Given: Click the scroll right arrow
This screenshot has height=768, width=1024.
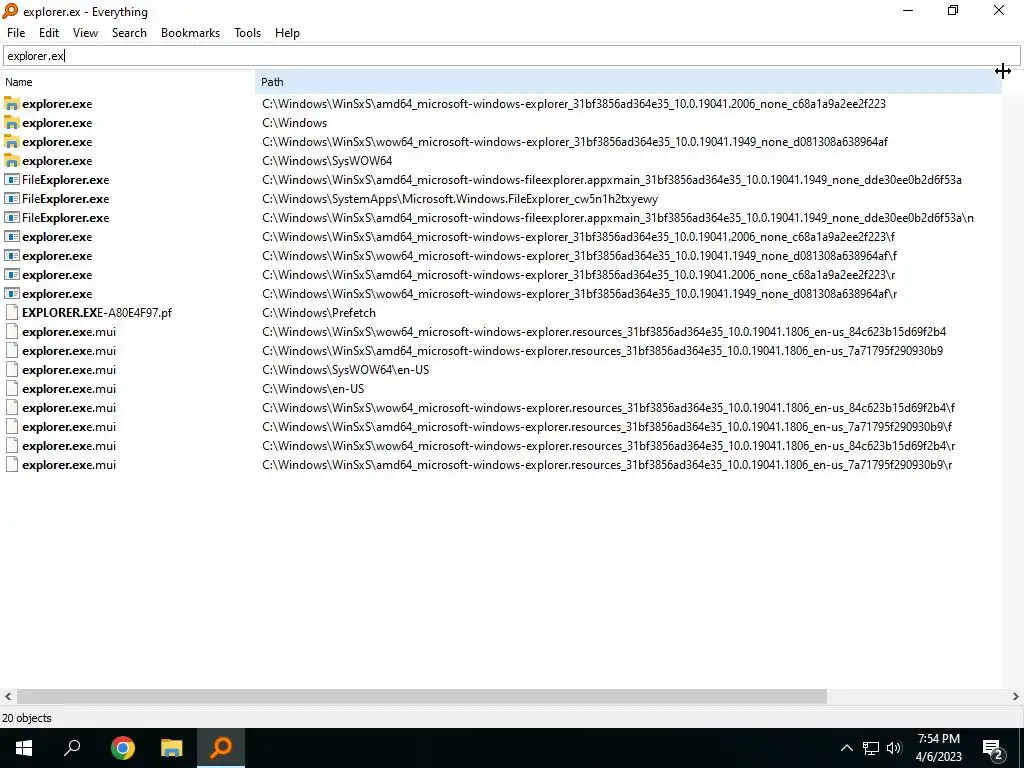Looking at the screenshot, I should coord(1016,696).
